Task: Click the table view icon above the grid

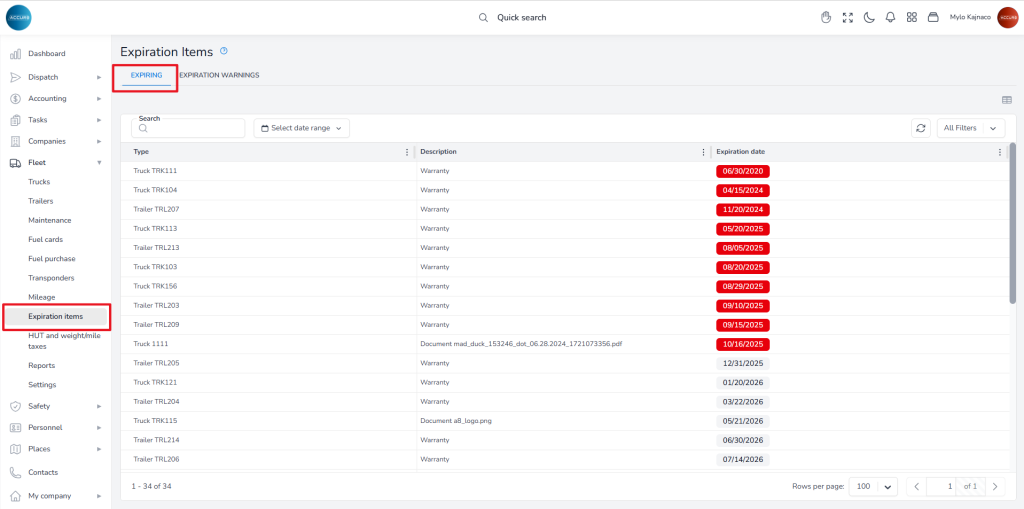Action: pyautogui.click(x=1007, y=100)
